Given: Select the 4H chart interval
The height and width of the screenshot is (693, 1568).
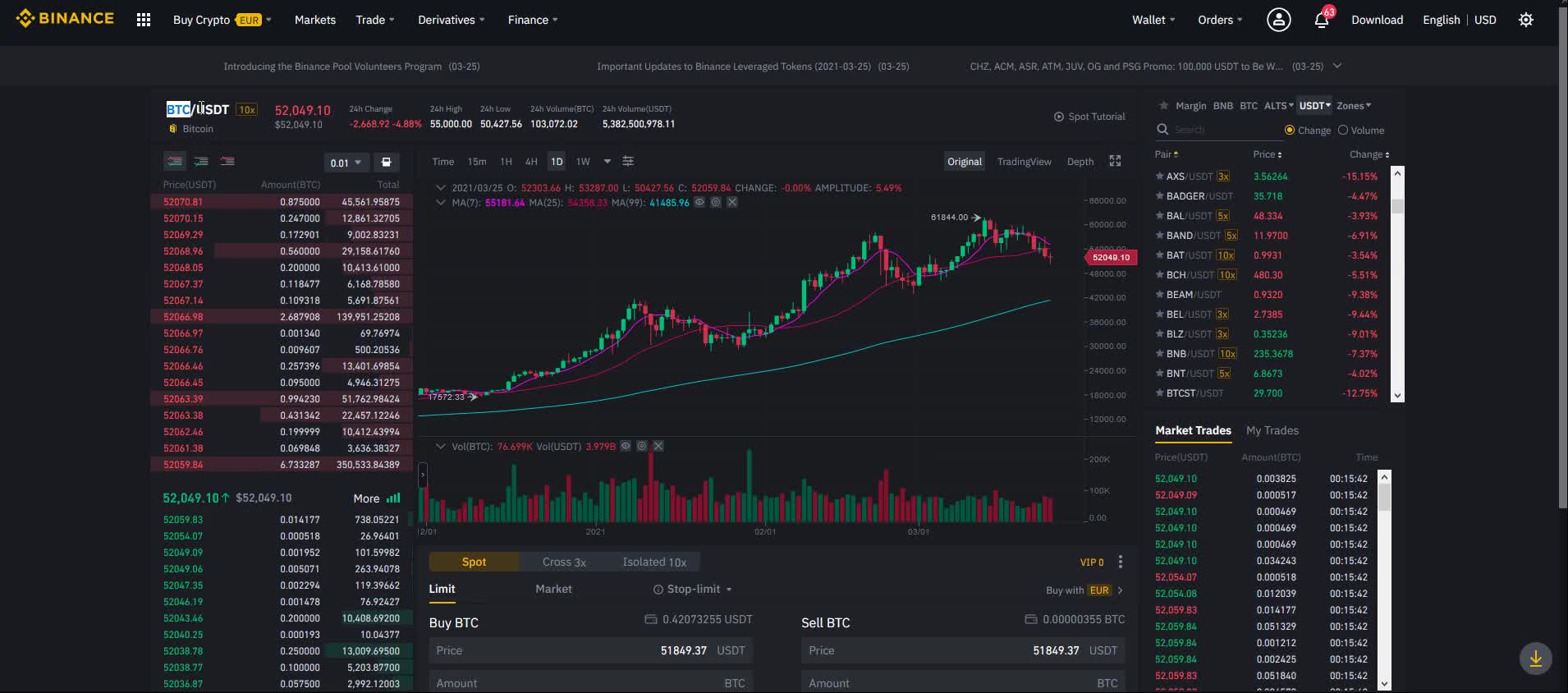Looking at the screenshot, I should pos(531,161).
